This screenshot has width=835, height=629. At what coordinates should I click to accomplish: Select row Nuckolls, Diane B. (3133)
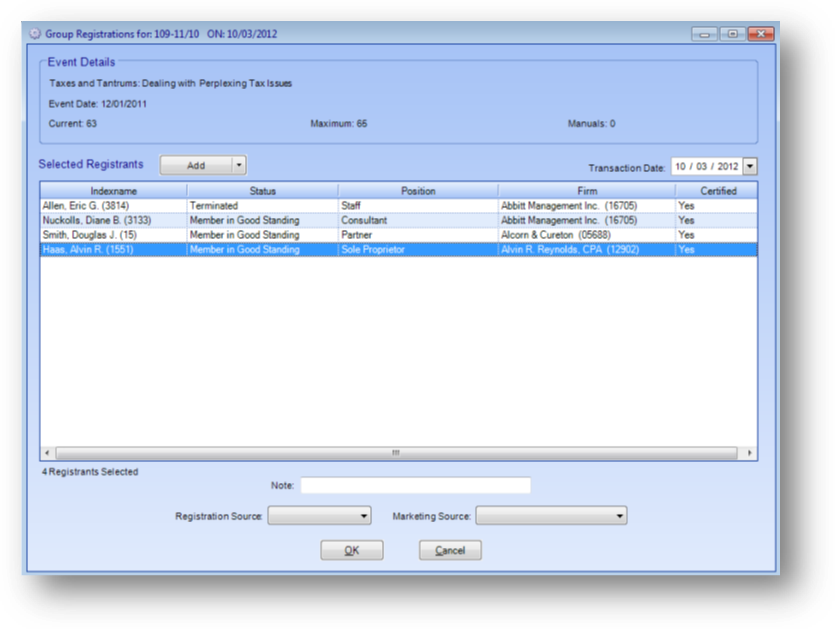[398, 220]
